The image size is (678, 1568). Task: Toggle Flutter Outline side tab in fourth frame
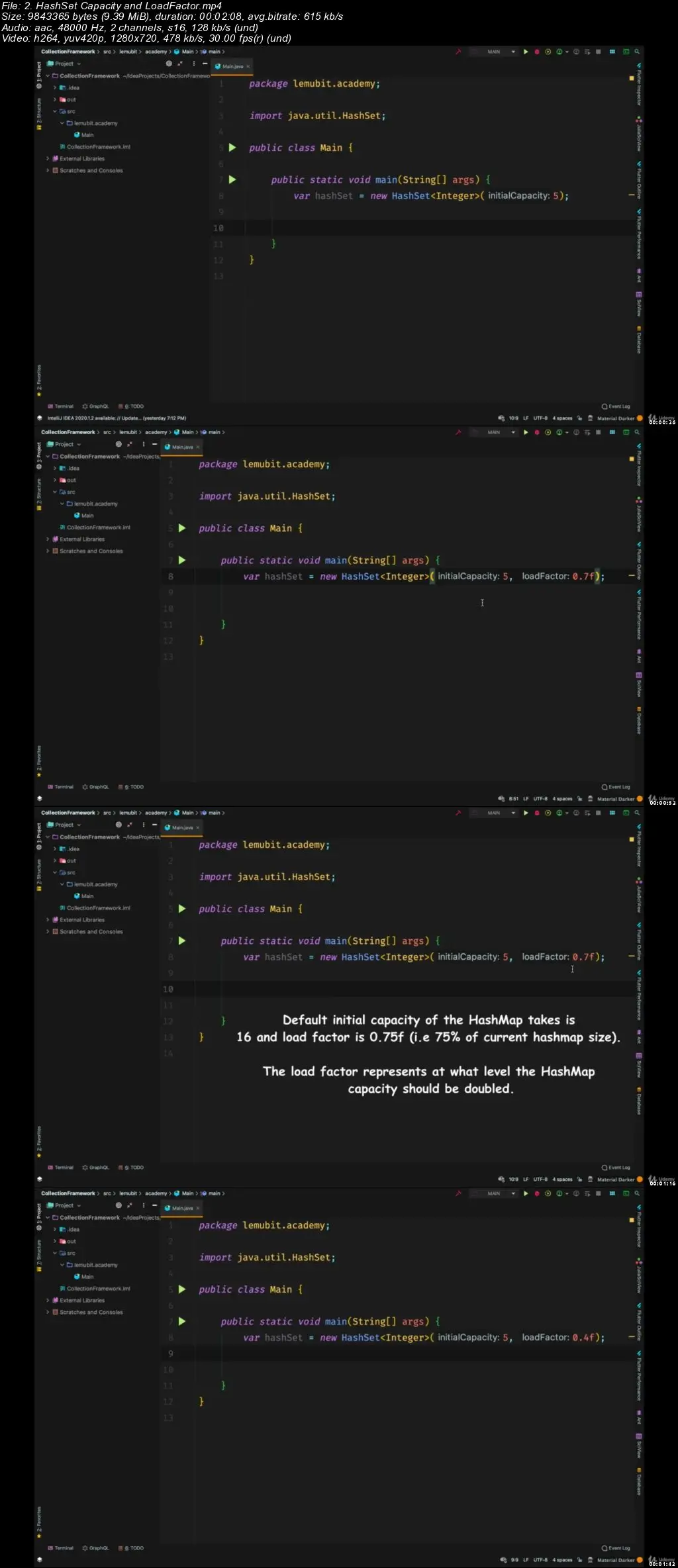click(639, 1322)
